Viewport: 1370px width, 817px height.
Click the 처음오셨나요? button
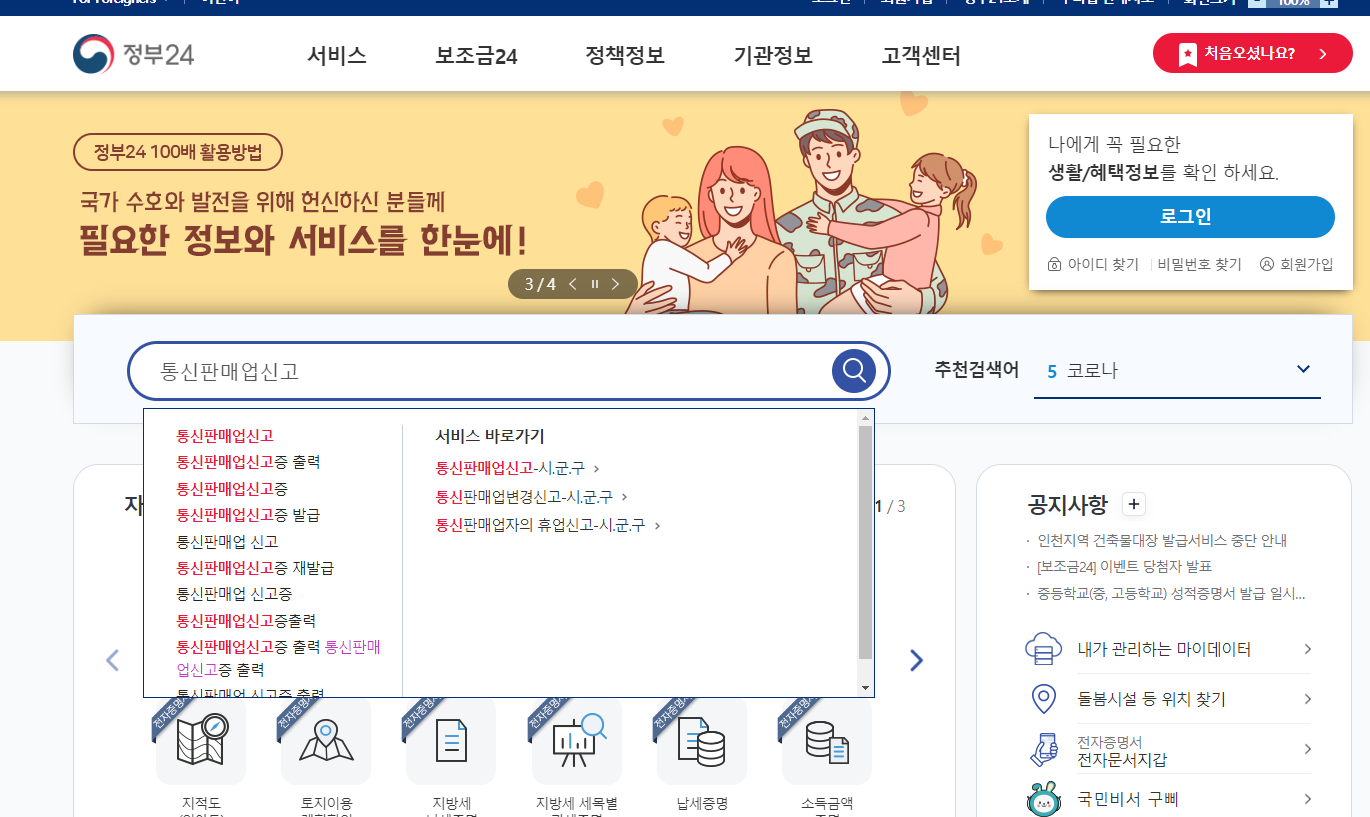[x=1252, y=54]
